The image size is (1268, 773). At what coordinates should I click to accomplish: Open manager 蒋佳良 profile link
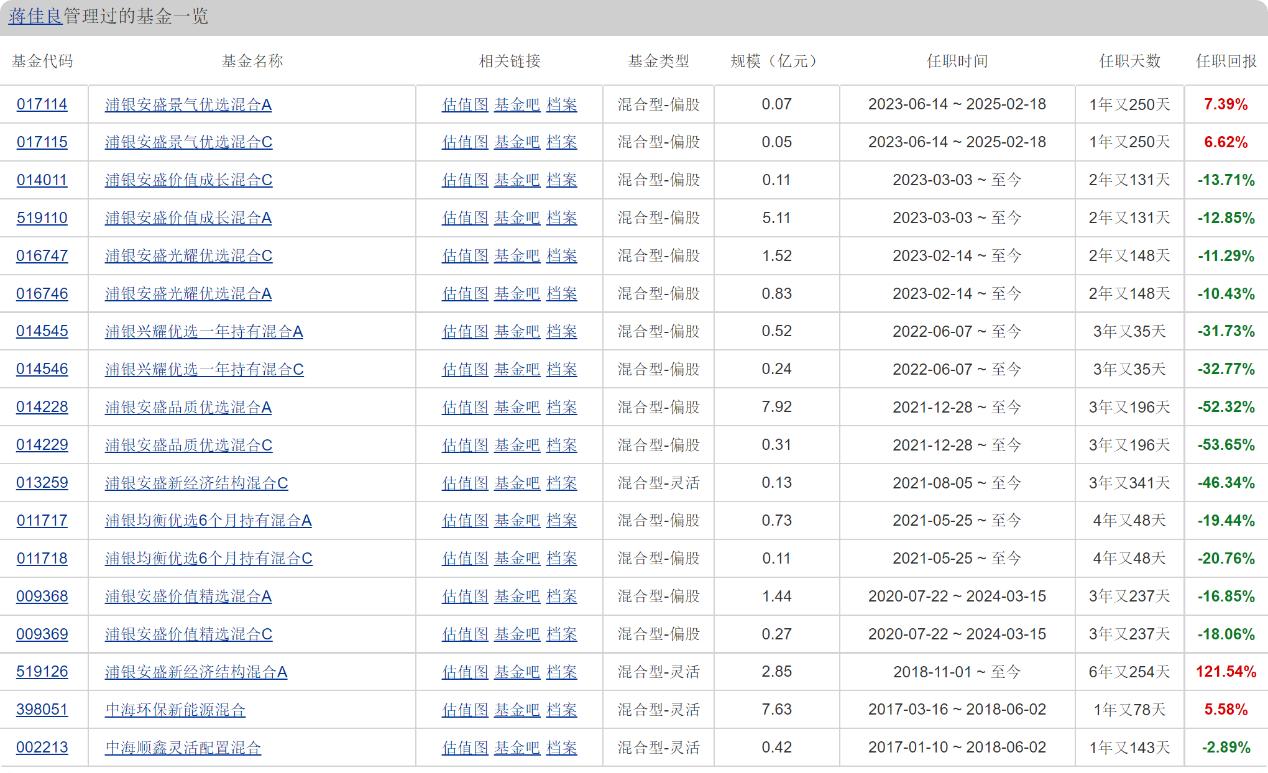(35, 17)
